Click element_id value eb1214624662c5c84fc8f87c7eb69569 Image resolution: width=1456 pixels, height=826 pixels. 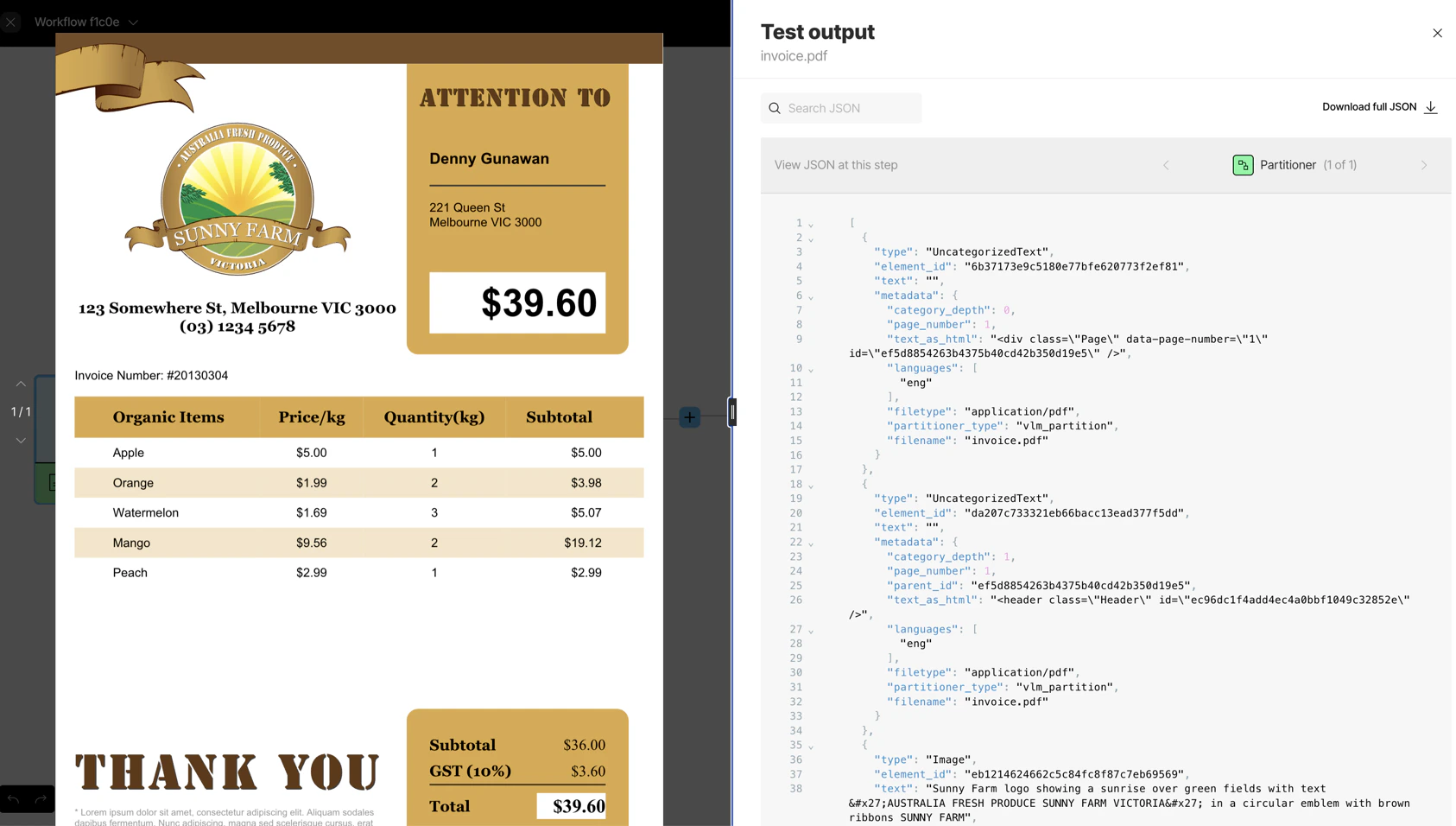pos(1074,774)
